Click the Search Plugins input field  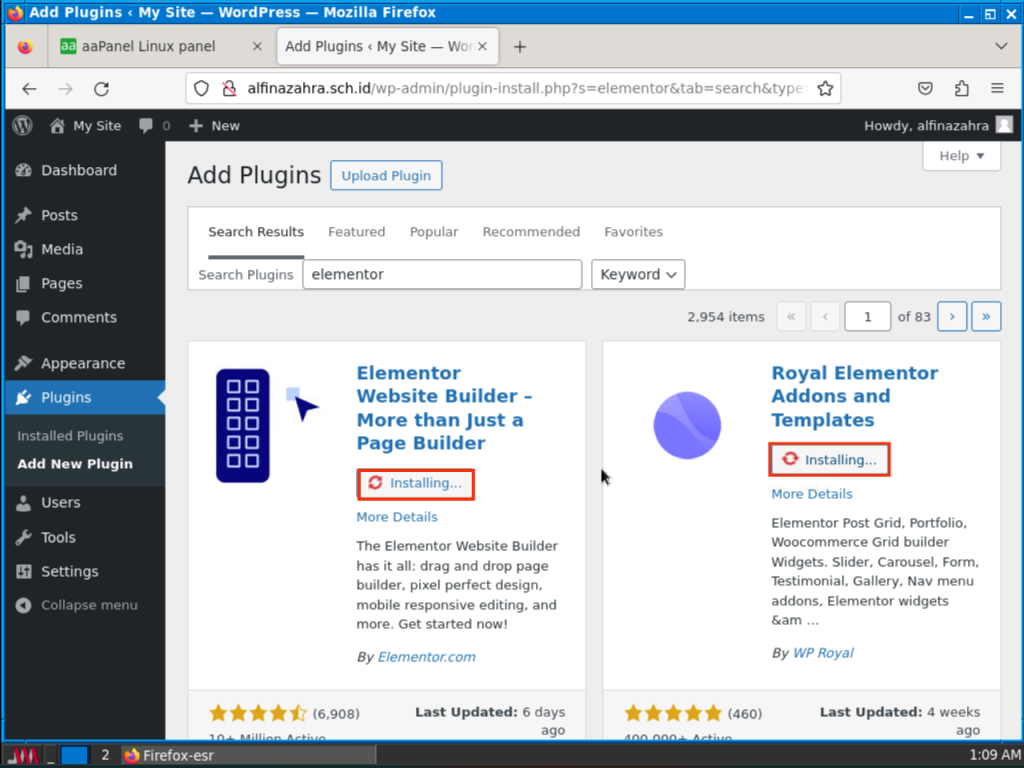coord(442,274)
